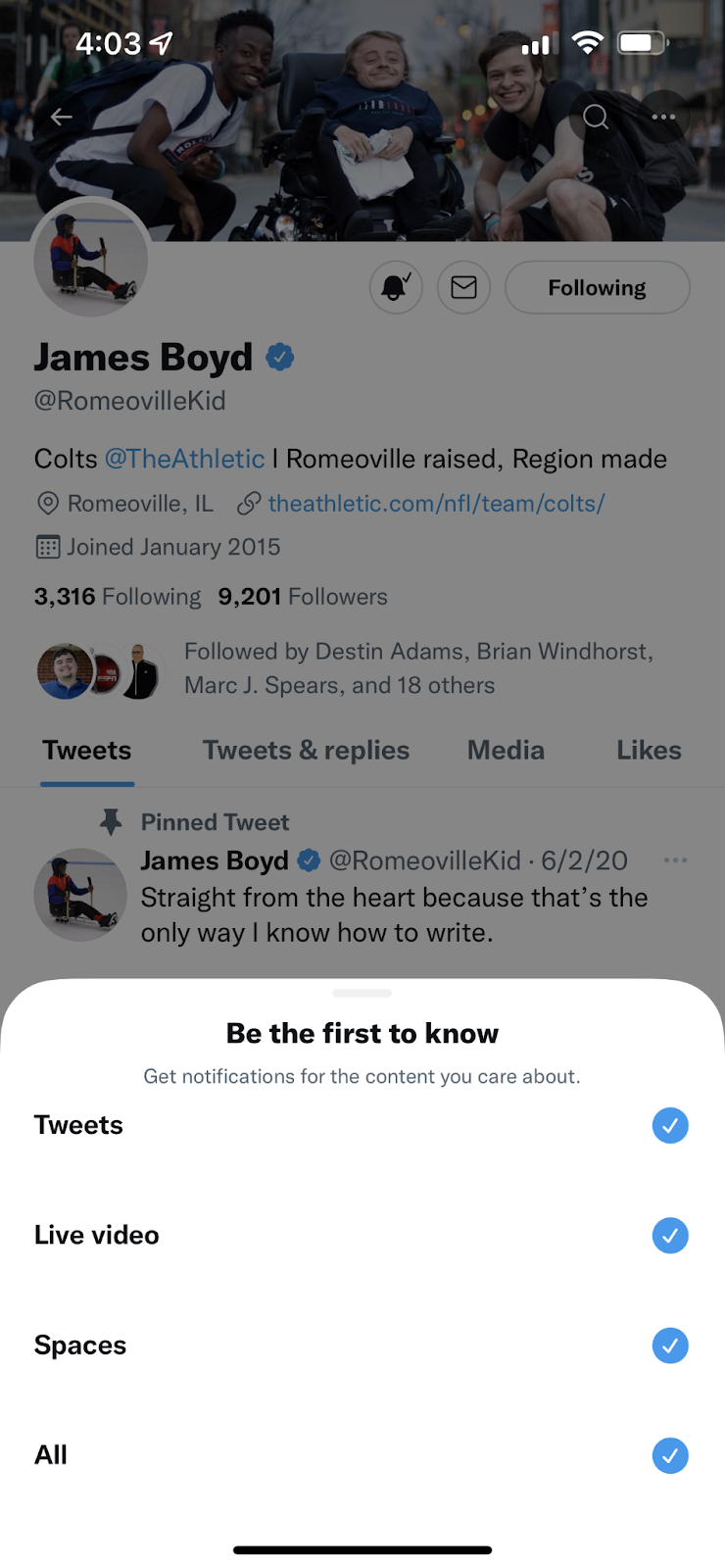725x1568 pixels.
Task: Tap the notification bell icon
Action: 396,287
